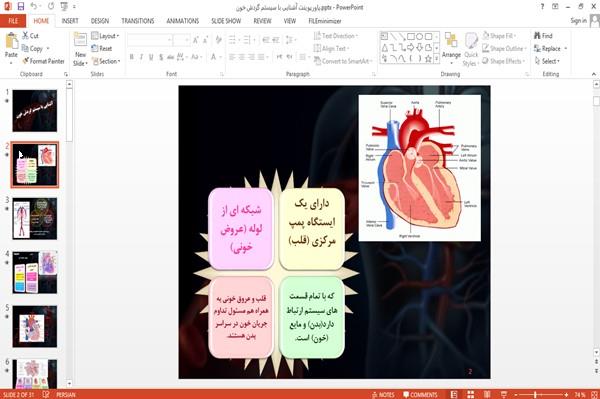
Task: Switch to Slide Sorter view icon
Action: point(471,395)
